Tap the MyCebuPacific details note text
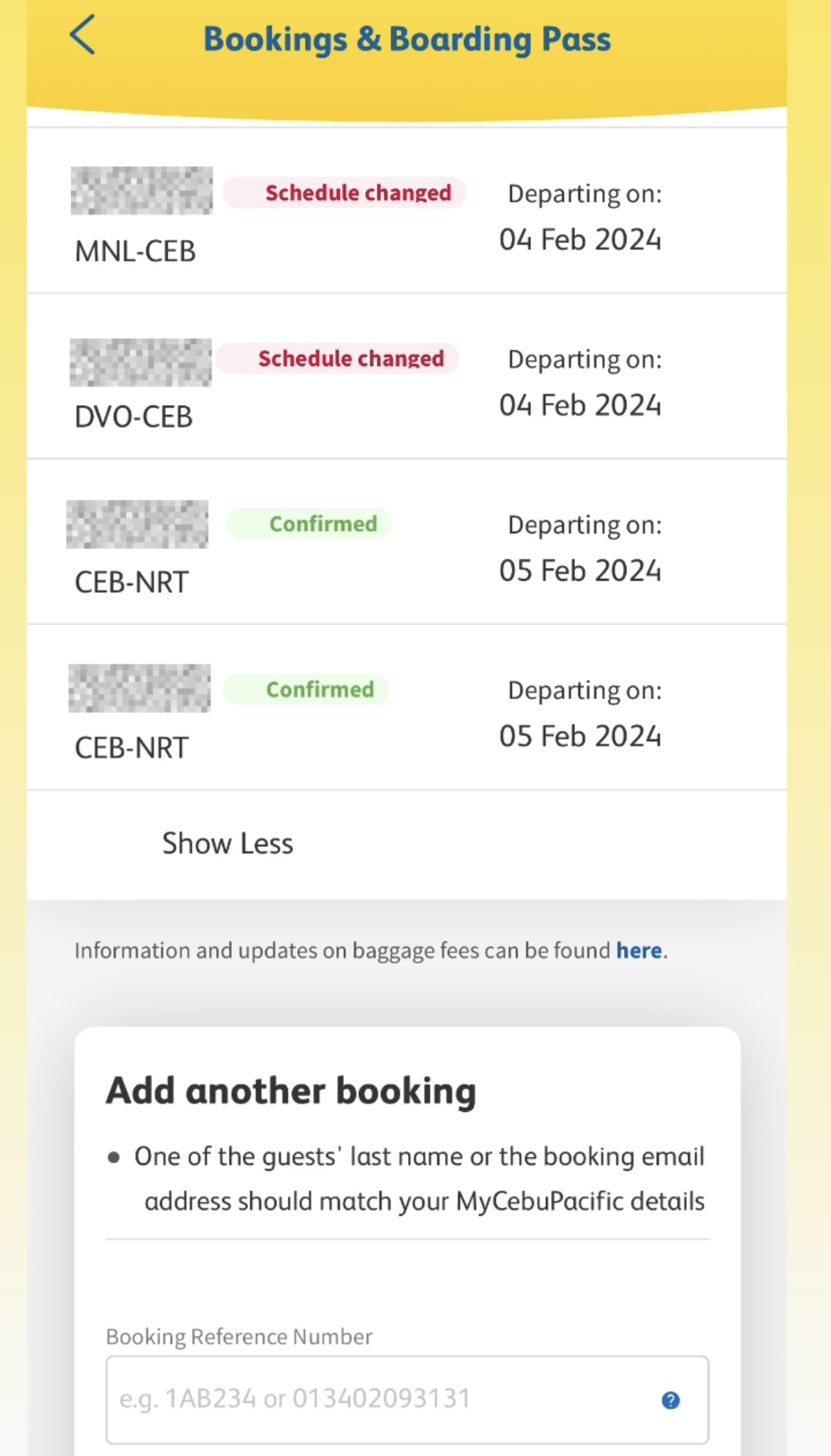The image size is (831, 1456). [x=419, y=1179]
